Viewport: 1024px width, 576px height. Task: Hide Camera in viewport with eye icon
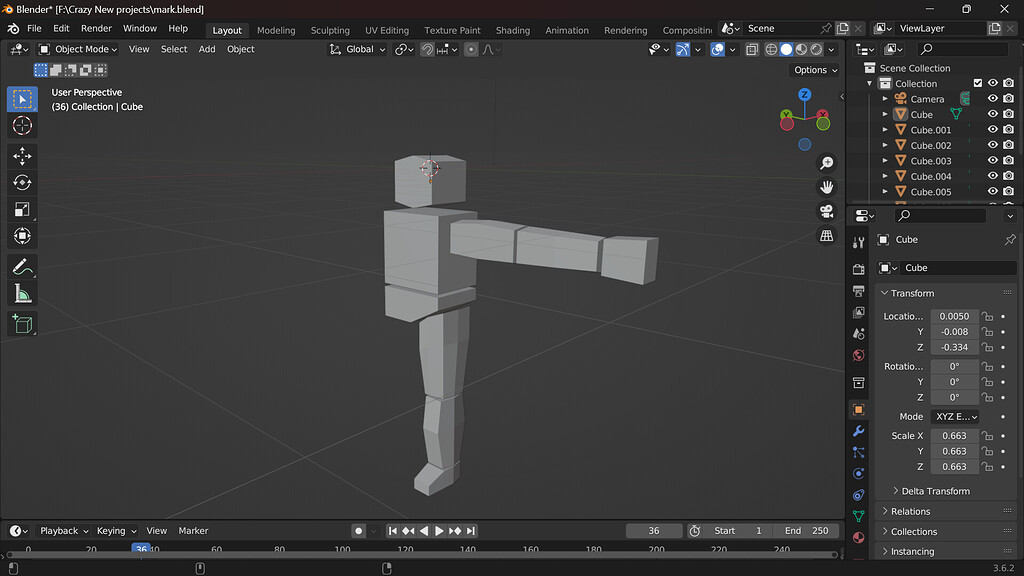993,99
